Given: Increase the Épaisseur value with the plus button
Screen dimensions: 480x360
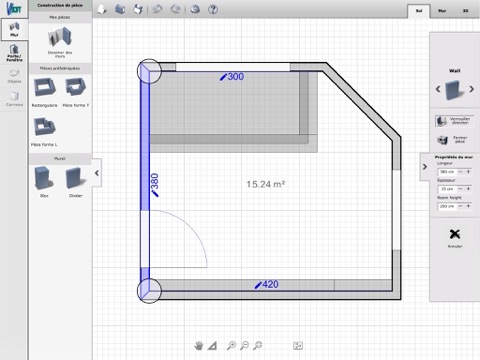Looking at the screenshot, I should pyautogui.click(x=468, y=189).
